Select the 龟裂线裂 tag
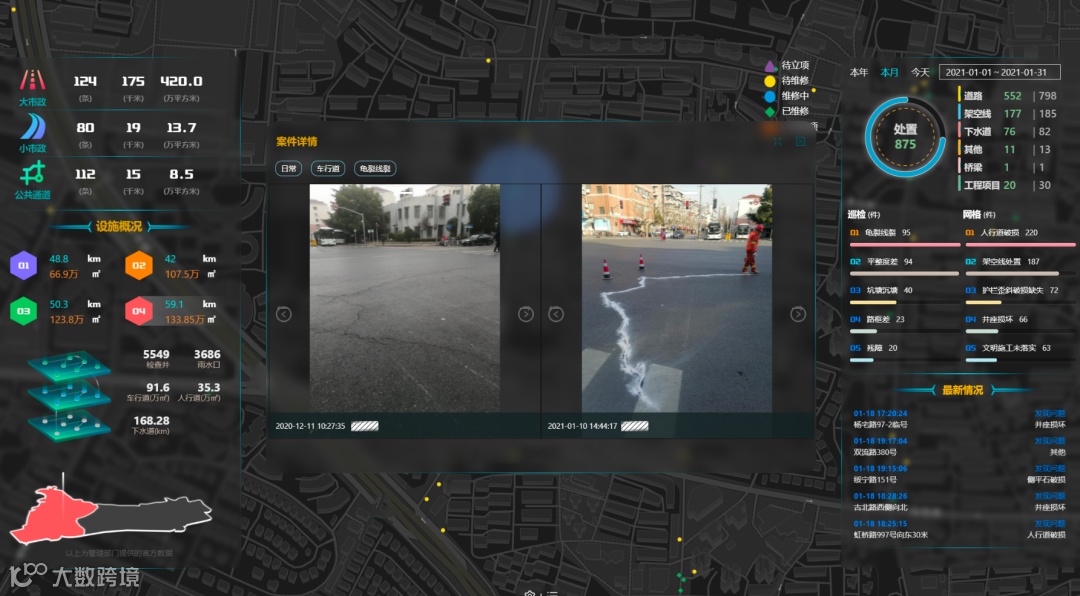 tap(375, 169)
